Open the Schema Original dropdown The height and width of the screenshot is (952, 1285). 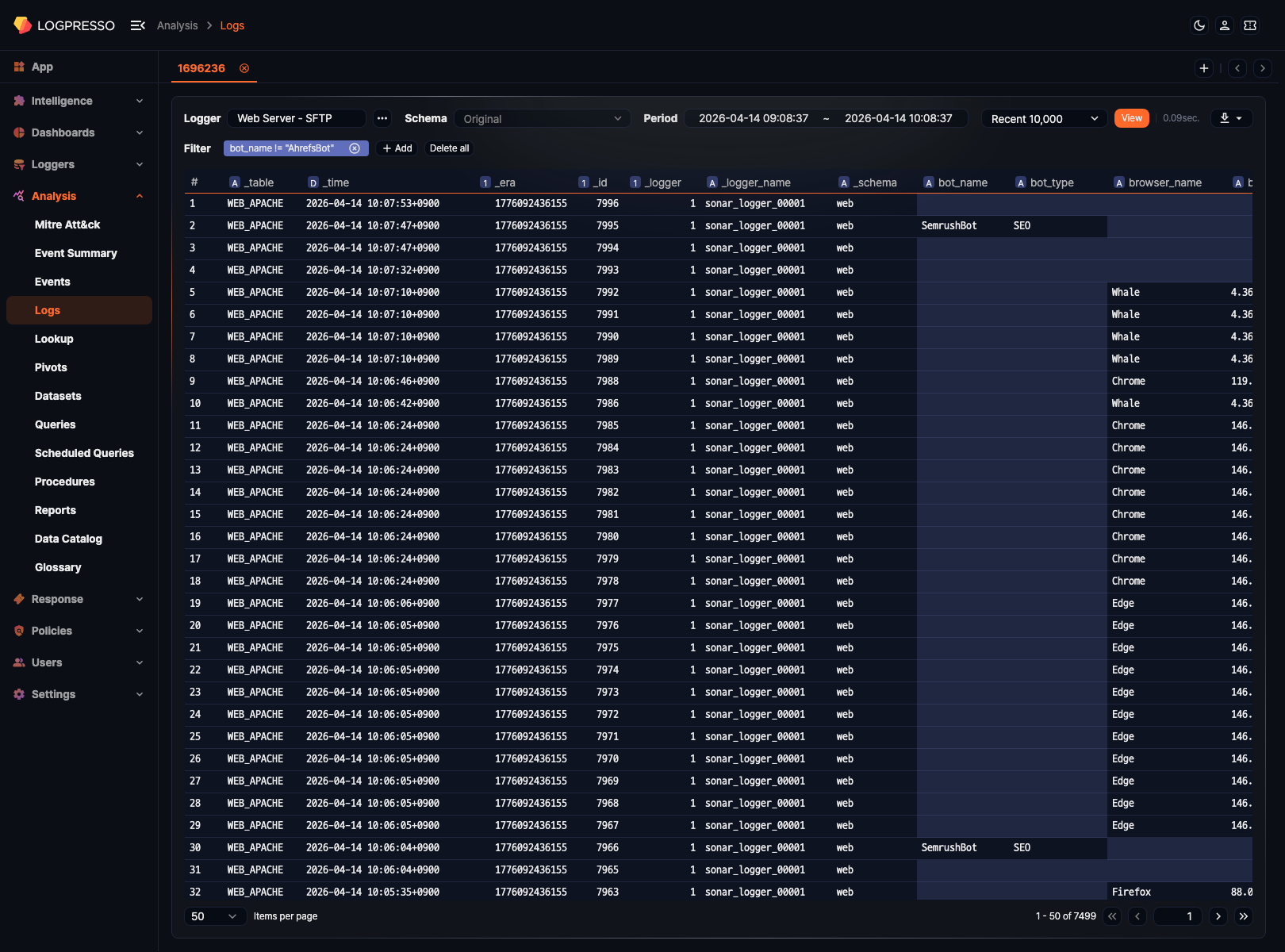coord(543,119)
